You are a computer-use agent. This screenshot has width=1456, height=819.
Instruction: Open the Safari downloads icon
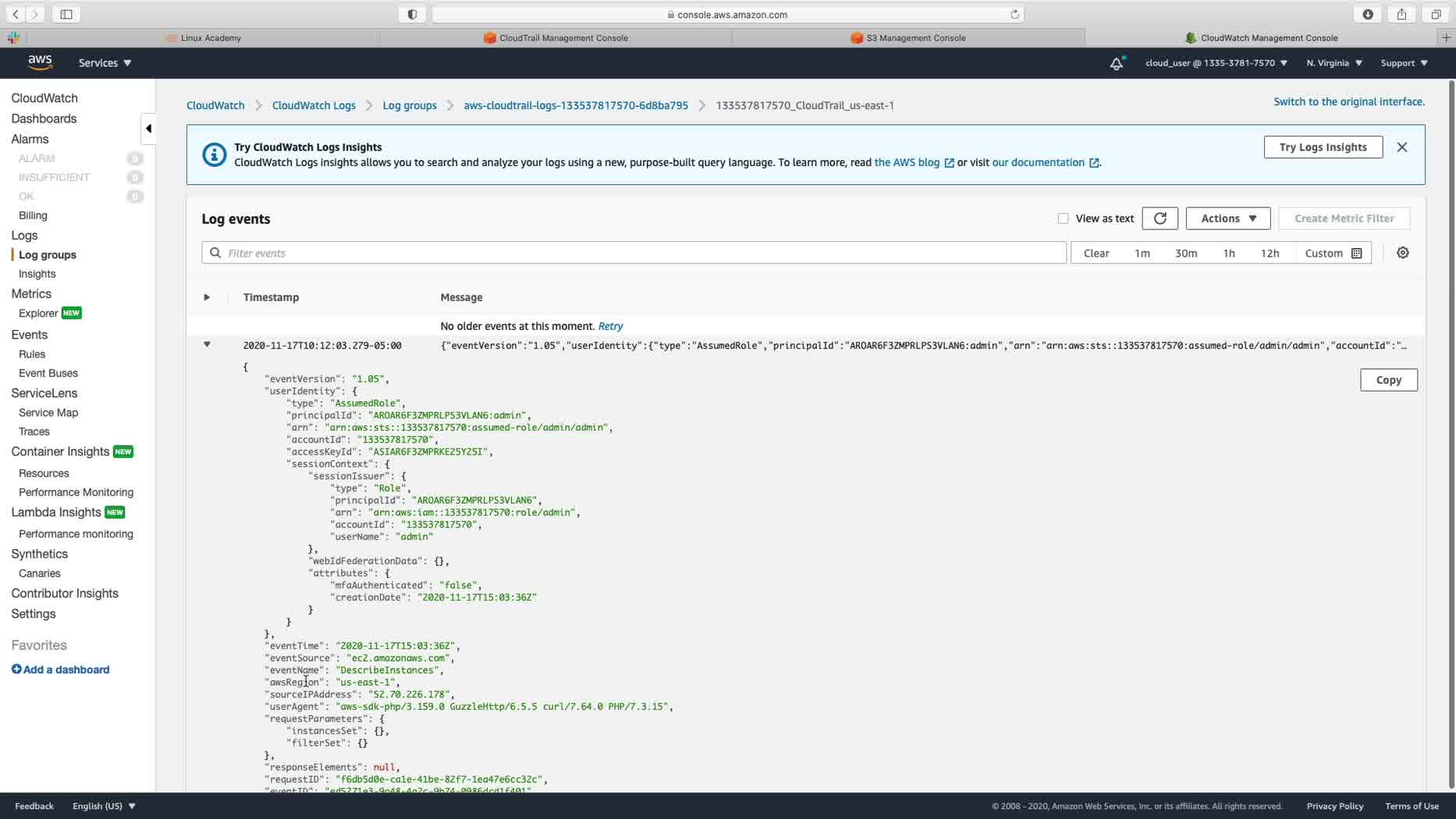(x=1368, y=14)
